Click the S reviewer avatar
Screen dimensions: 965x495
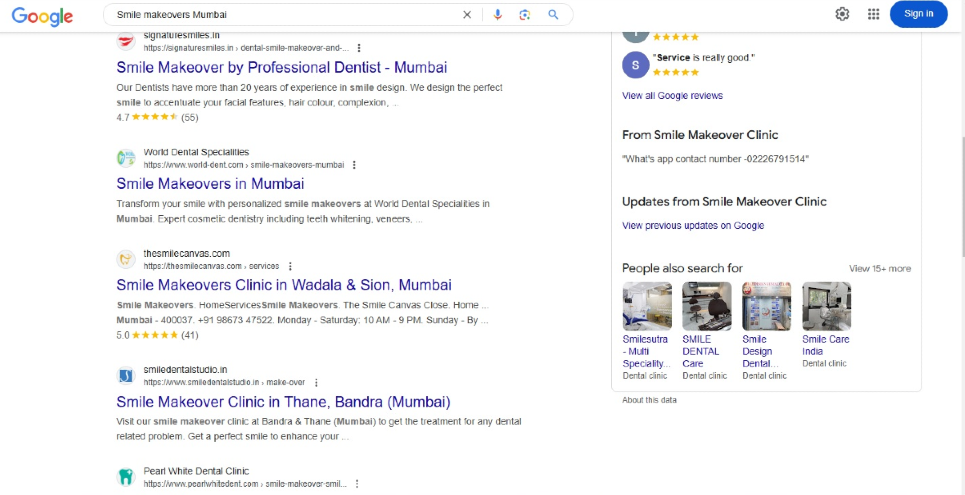click(x=636, y=65)
